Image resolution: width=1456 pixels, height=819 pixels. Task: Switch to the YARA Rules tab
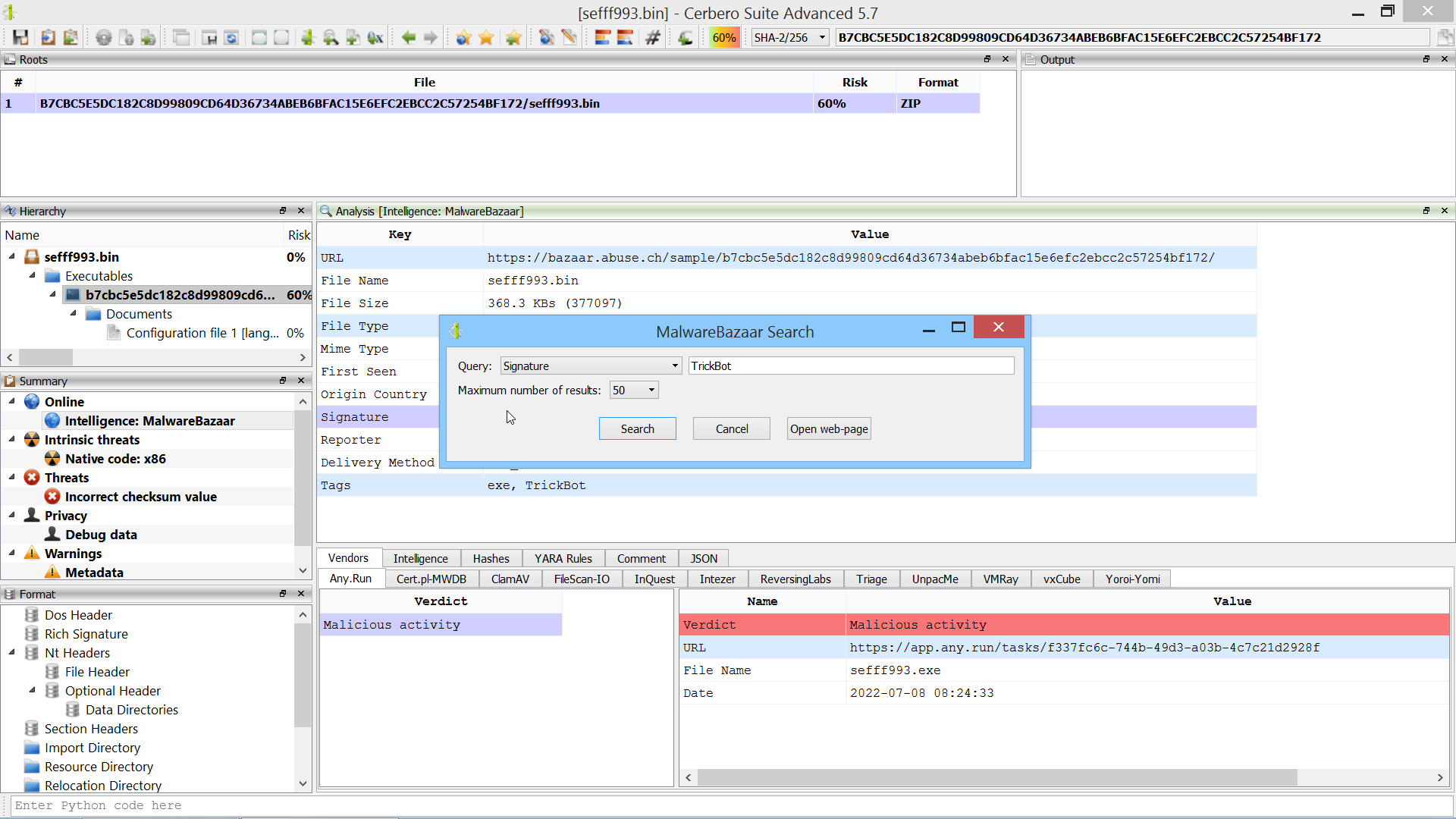pos(563,558)
